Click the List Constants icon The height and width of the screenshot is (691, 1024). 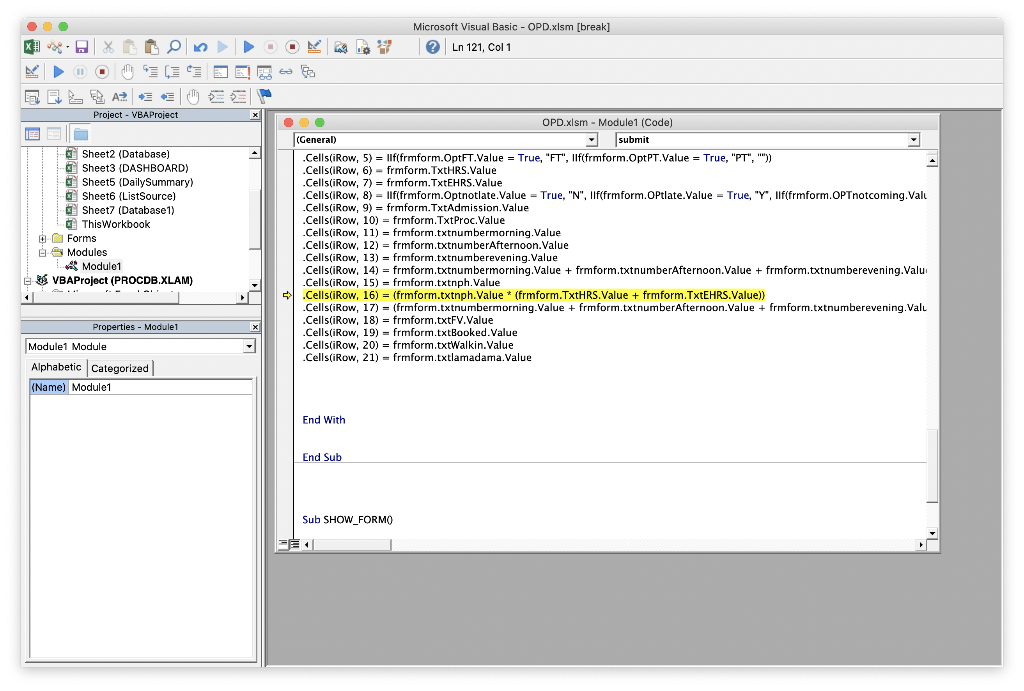coord(54,97)
